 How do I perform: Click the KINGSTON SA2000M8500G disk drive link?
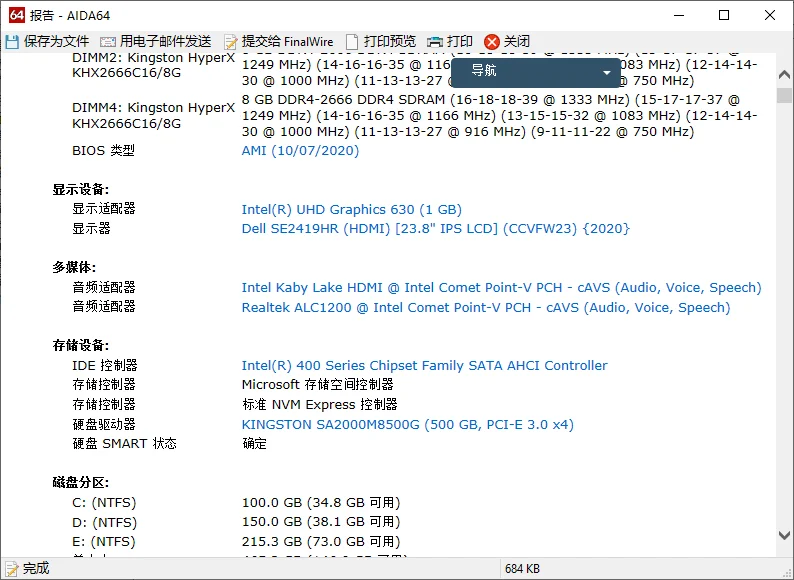tap(407, 425)
